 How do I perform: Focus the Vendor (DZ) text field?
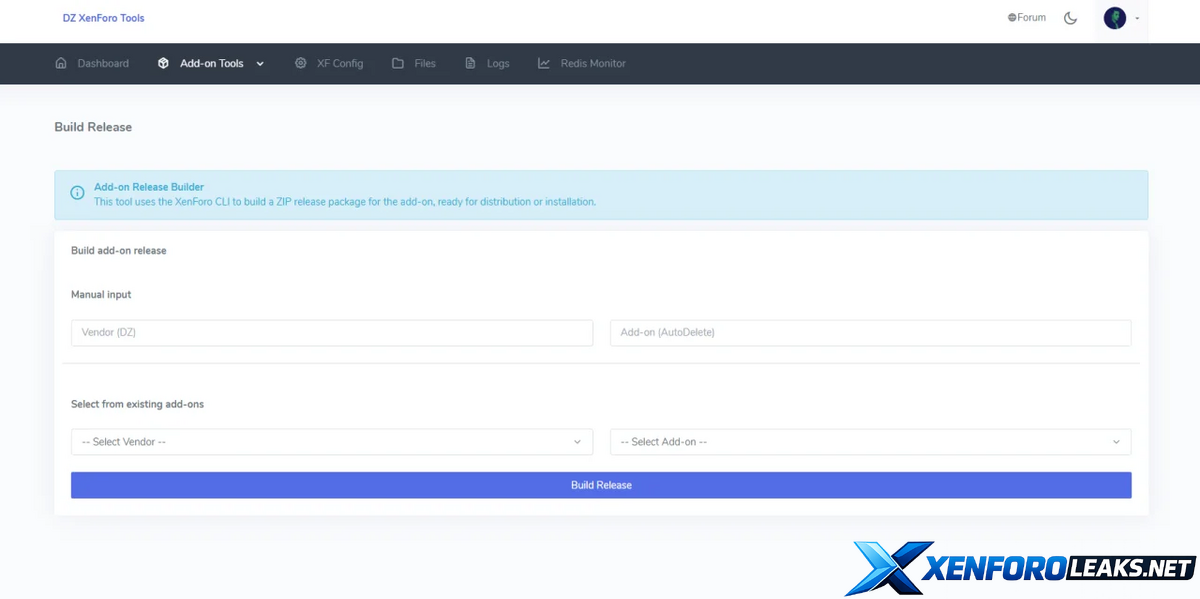click(x=331, y=333)
